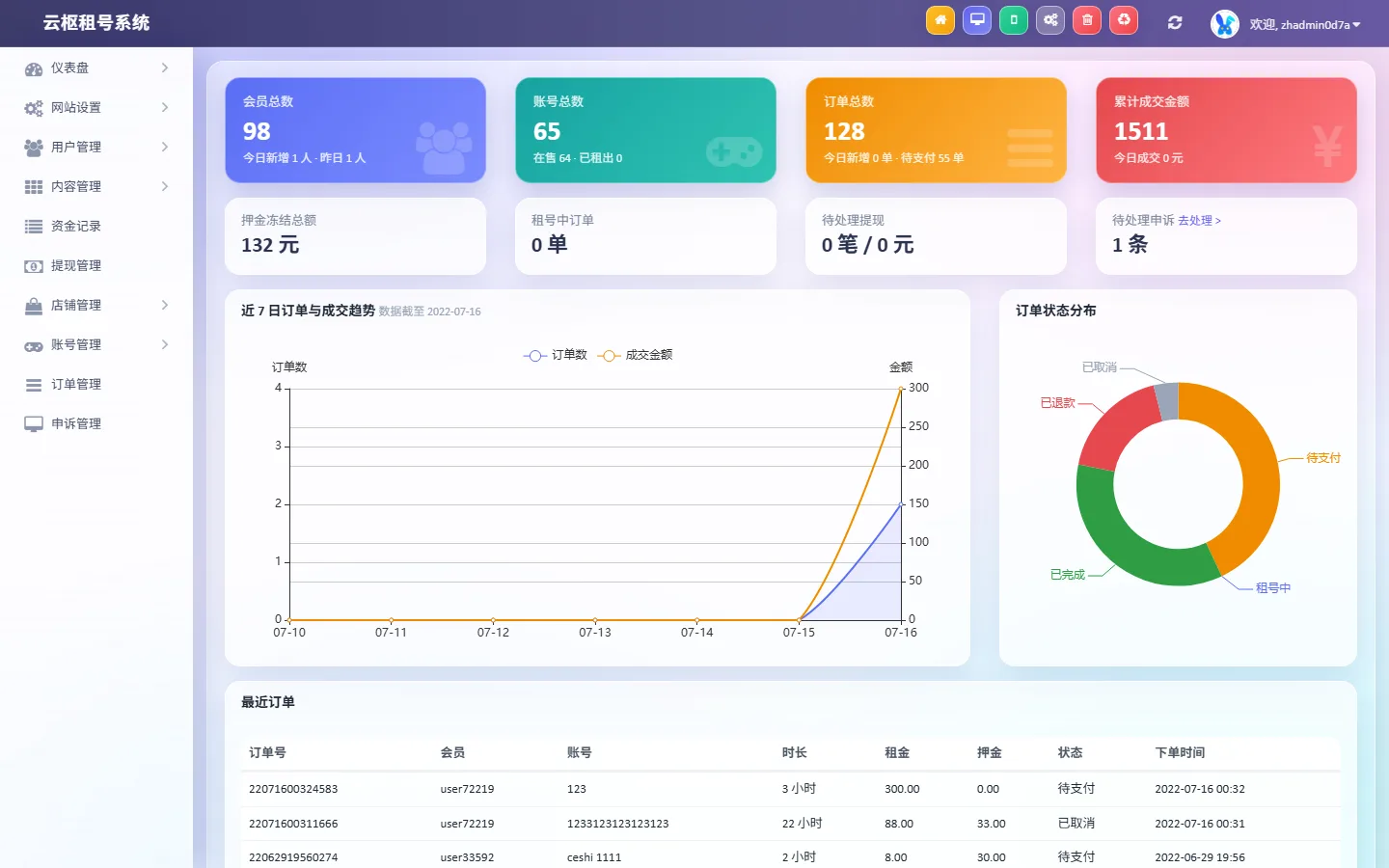Click the 提现管理 money sidebar icon
Viewport: 1389px width, 868px height.
34,266
